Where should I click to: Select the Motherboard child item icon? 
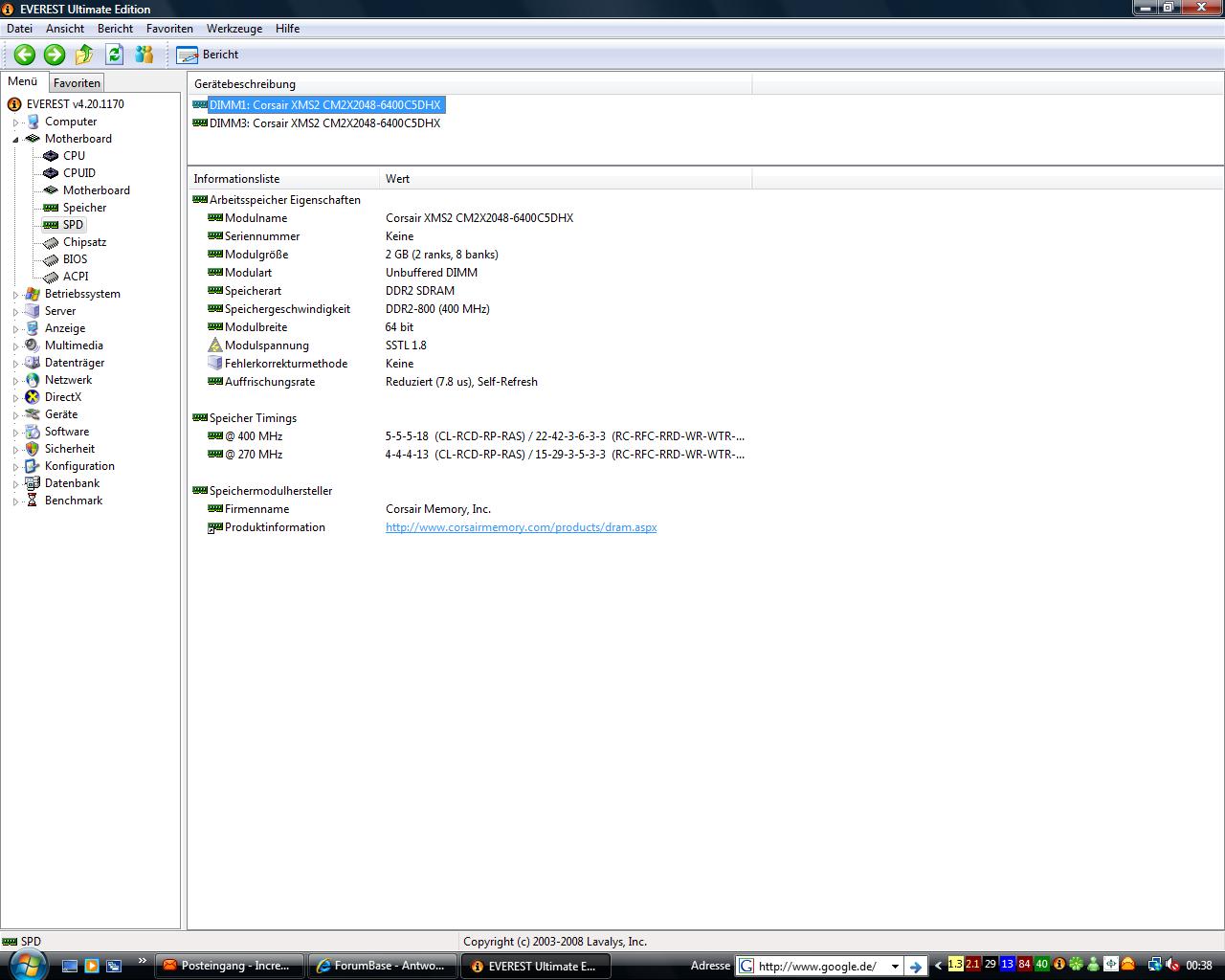point(51,190)
